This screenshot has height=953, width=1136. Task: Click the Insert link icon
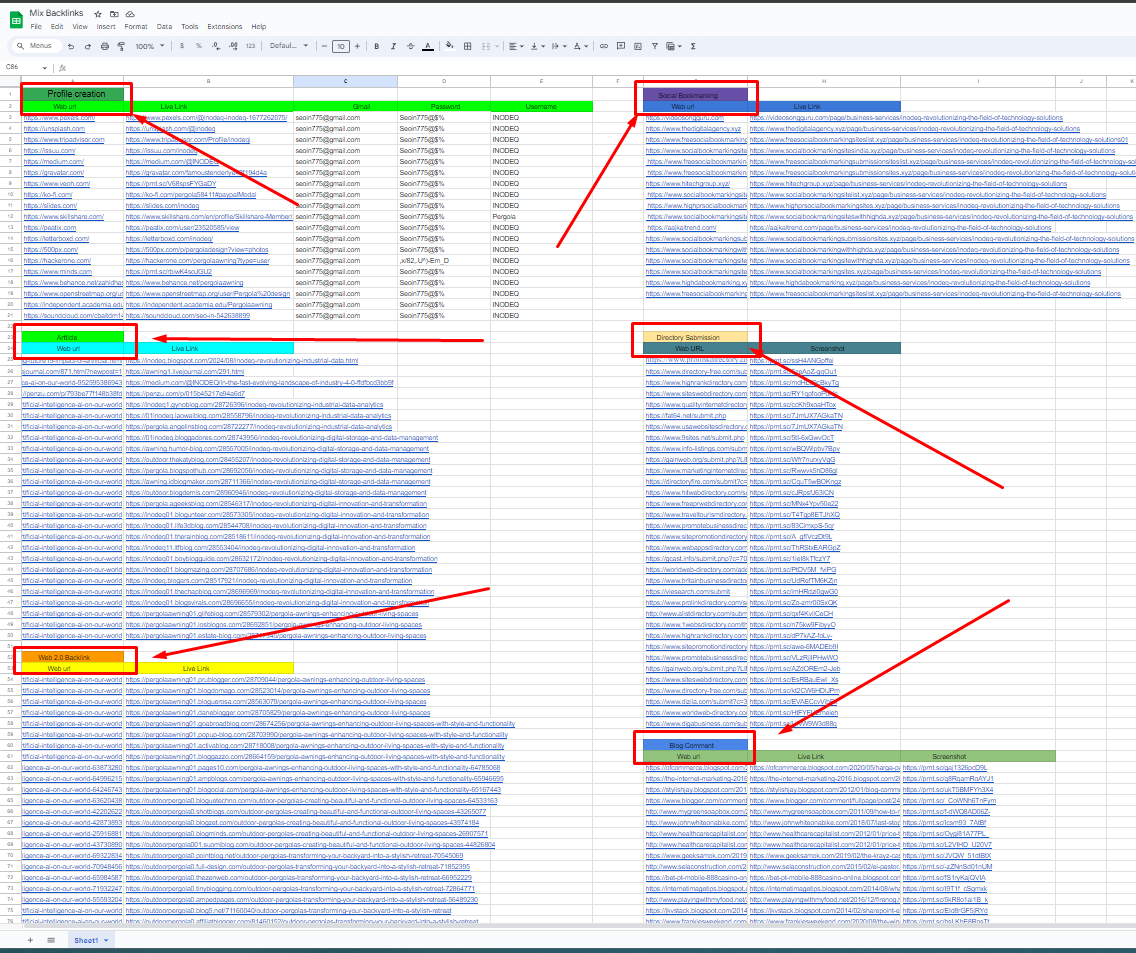click(x=604, y=46)
